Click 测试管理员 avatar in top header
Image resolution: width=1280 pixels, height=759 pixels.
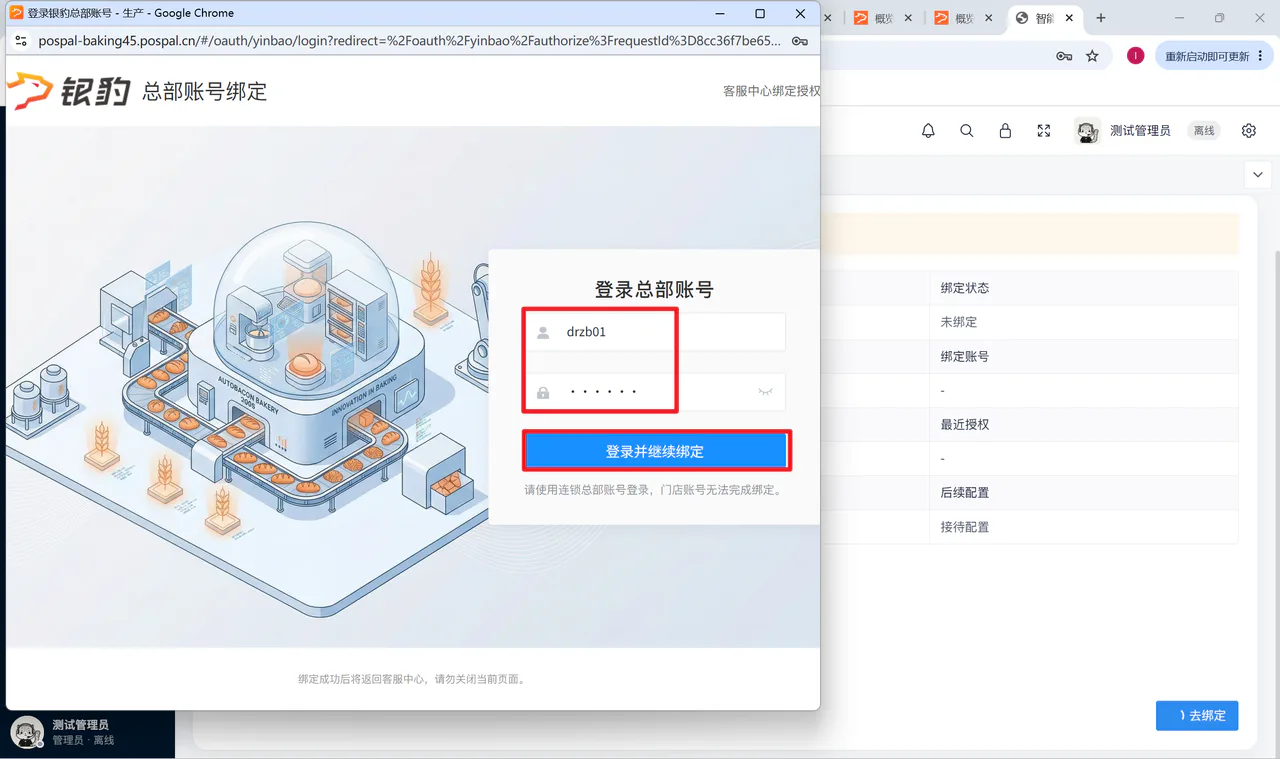coord(1087,131)
